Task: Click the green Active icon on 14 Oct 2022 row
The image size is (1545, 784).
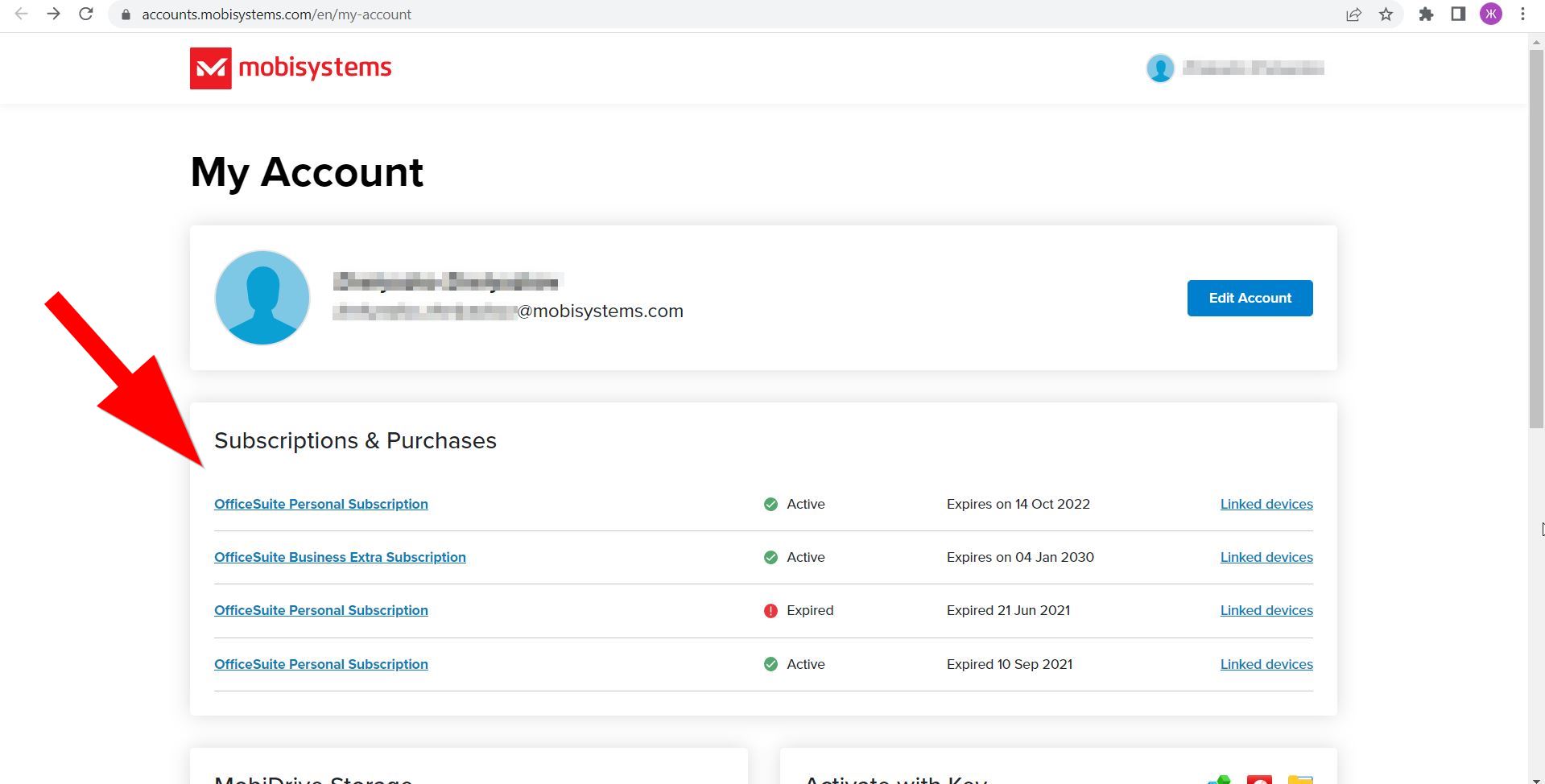Action: pos(770,504)
